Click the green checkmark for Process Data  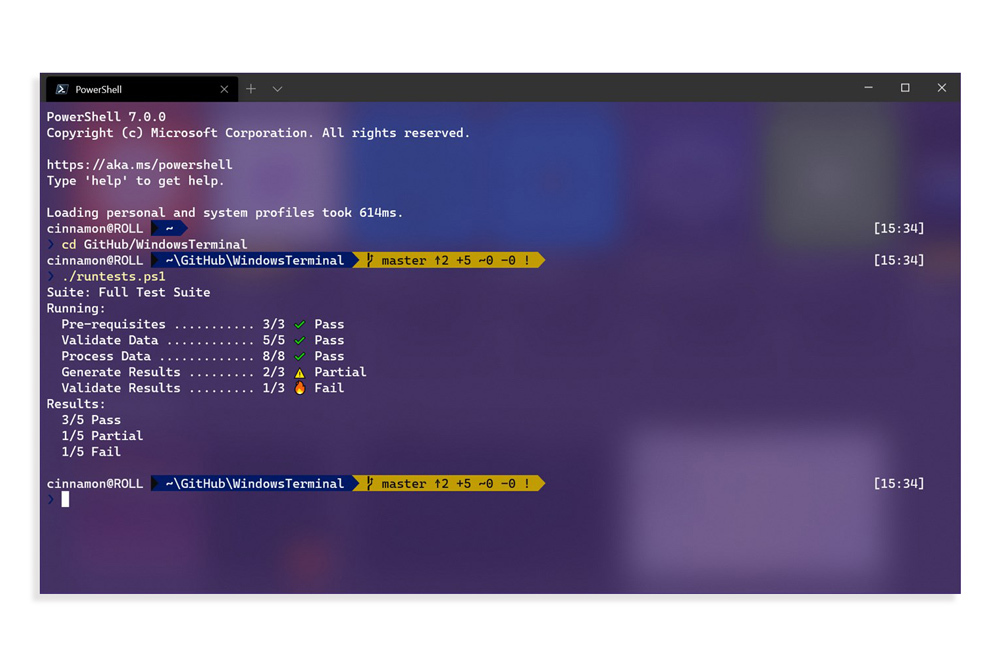click(x=300, y=357)
